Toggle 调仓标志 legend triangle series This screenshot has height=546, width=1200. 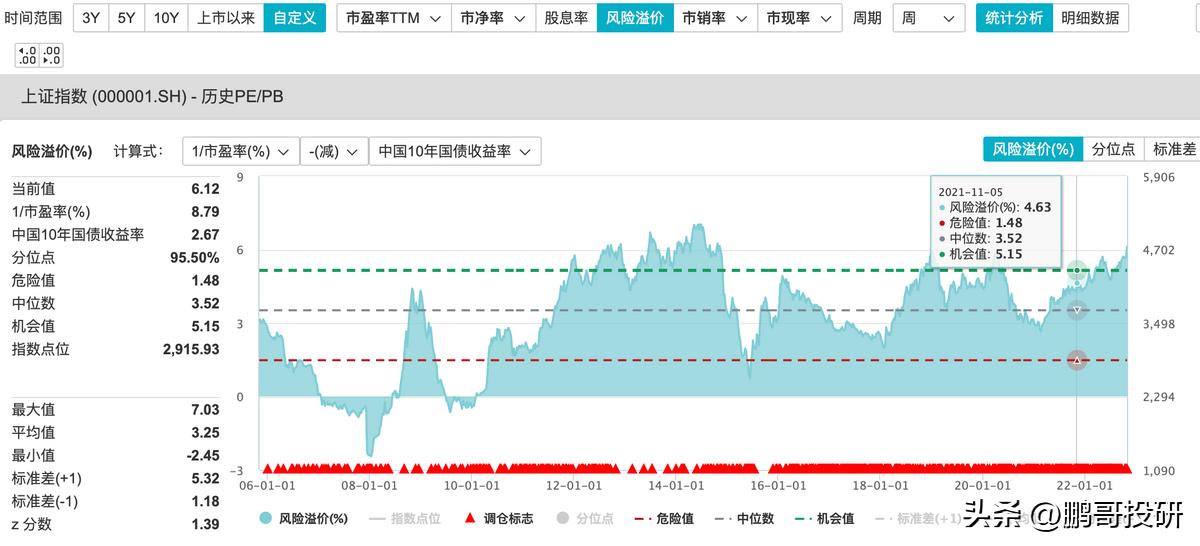tap(500, 519)
